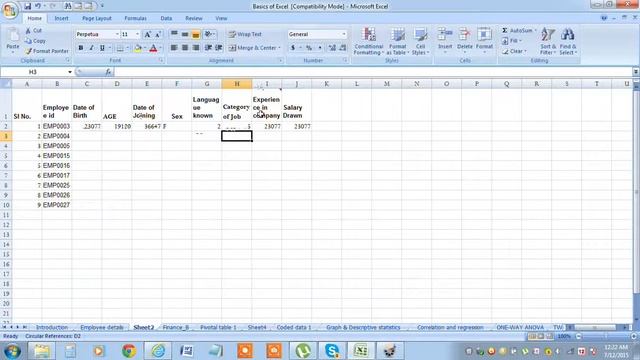Open the General number format dropdown
The image size is (640, 360).
point(344,34)
